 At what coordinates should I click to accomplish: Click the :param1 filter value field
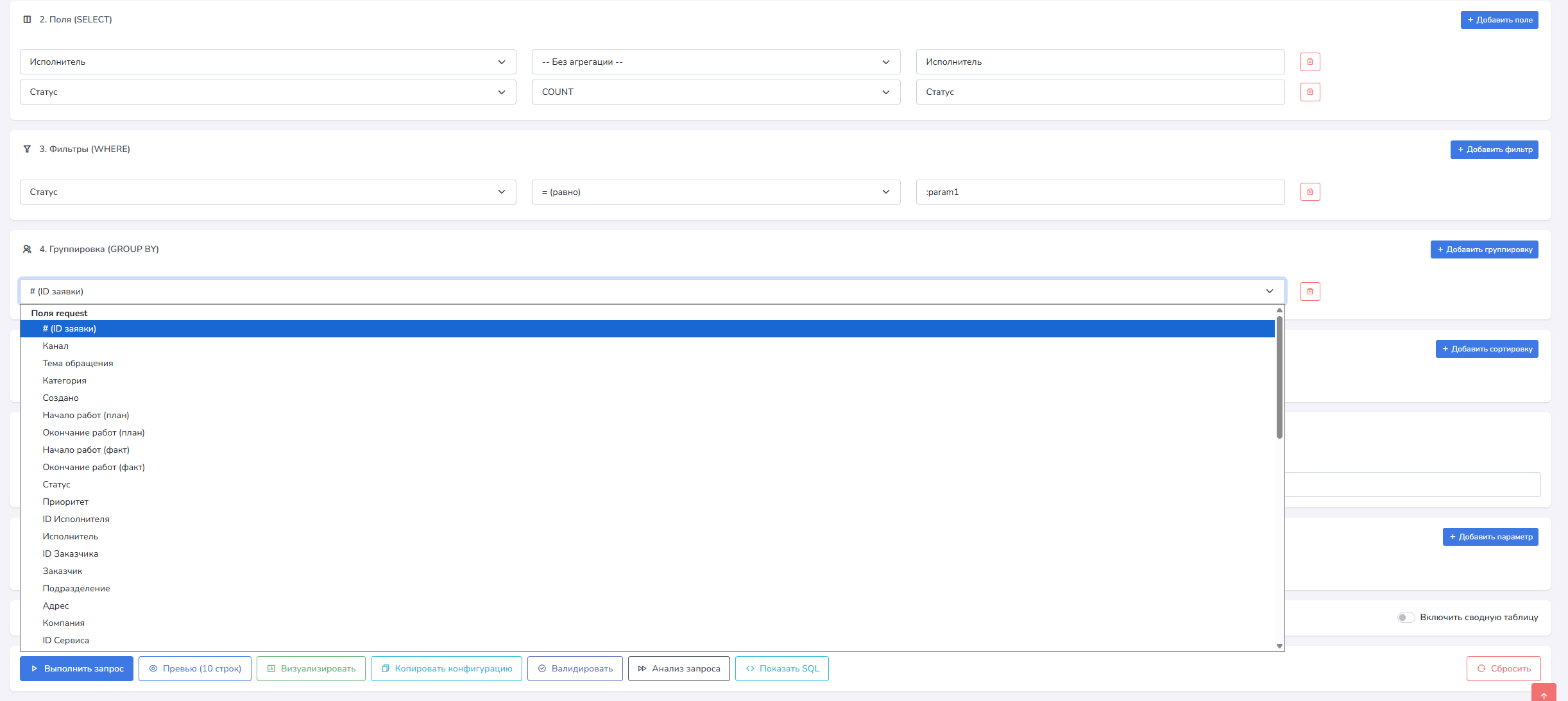coord(1100,192)
